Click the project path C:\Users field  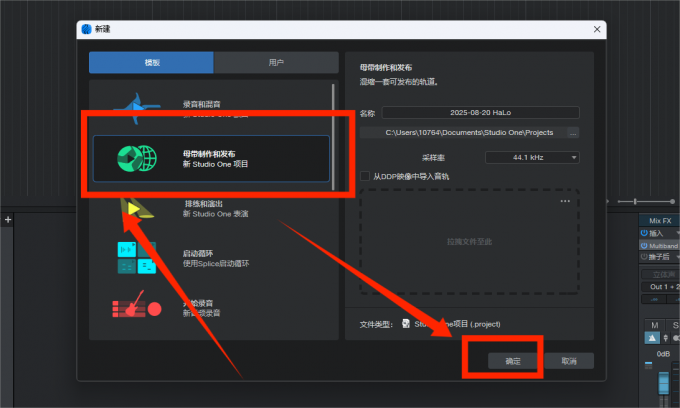[463, 133]
